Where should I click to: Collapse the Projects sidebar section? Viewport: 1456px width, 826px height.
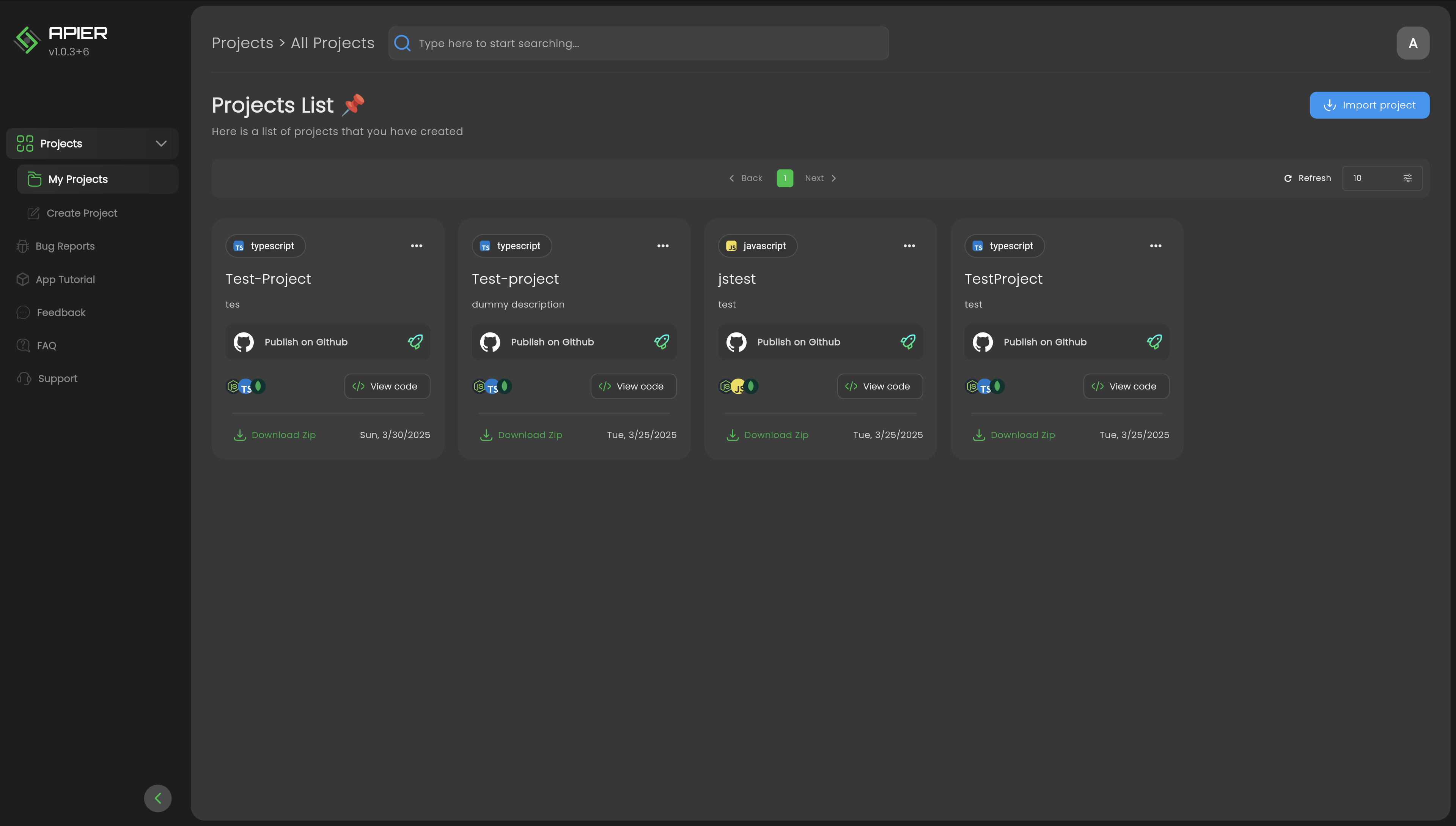pos(161,143)
